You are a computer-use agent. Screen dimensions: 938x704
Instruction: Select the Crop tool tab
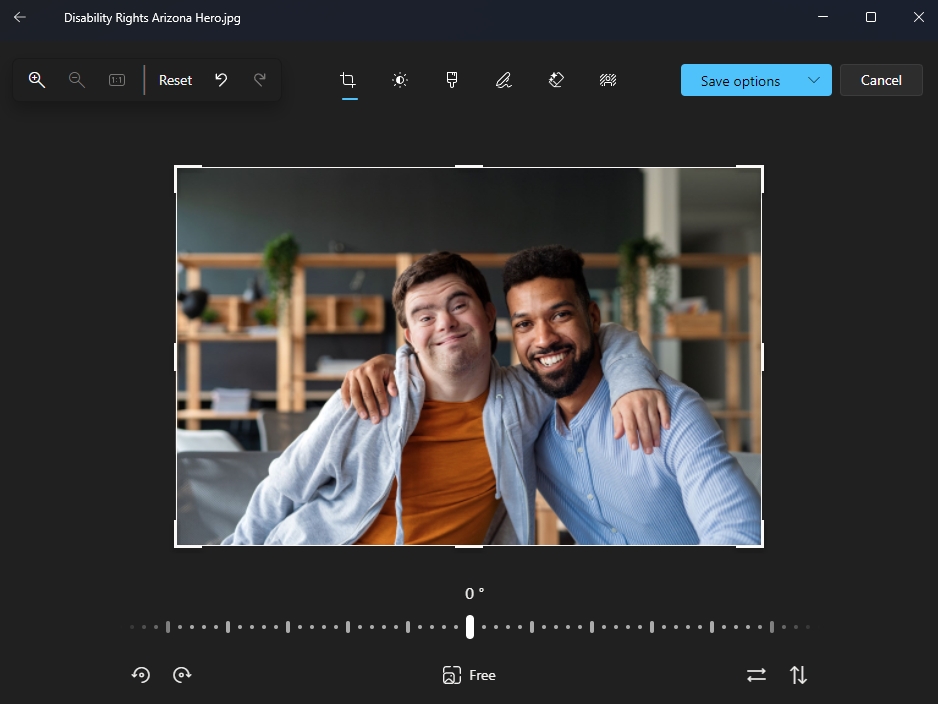[x=348, y=80]
